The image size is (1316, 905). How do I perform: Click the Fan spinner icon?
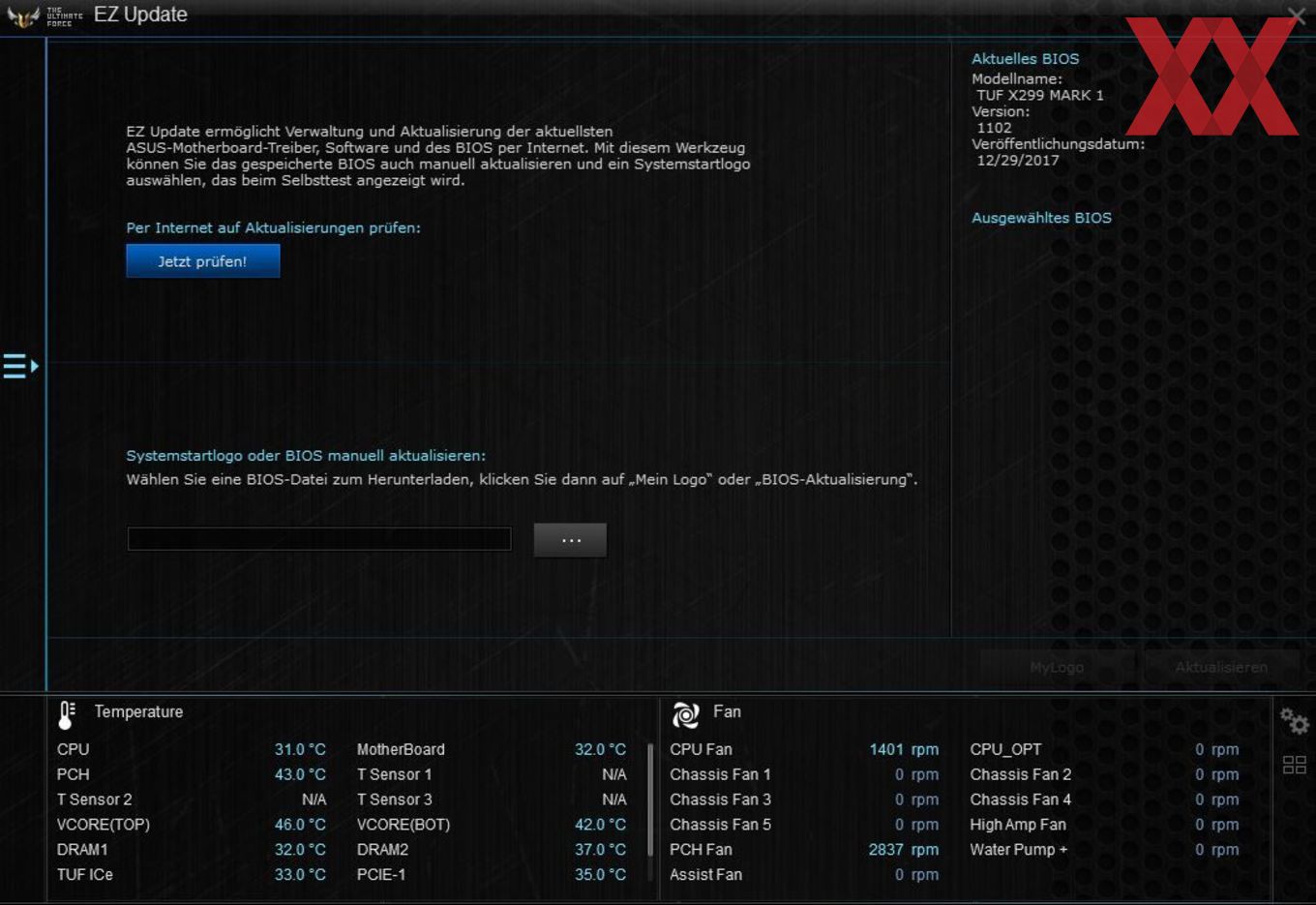(685, 714)
